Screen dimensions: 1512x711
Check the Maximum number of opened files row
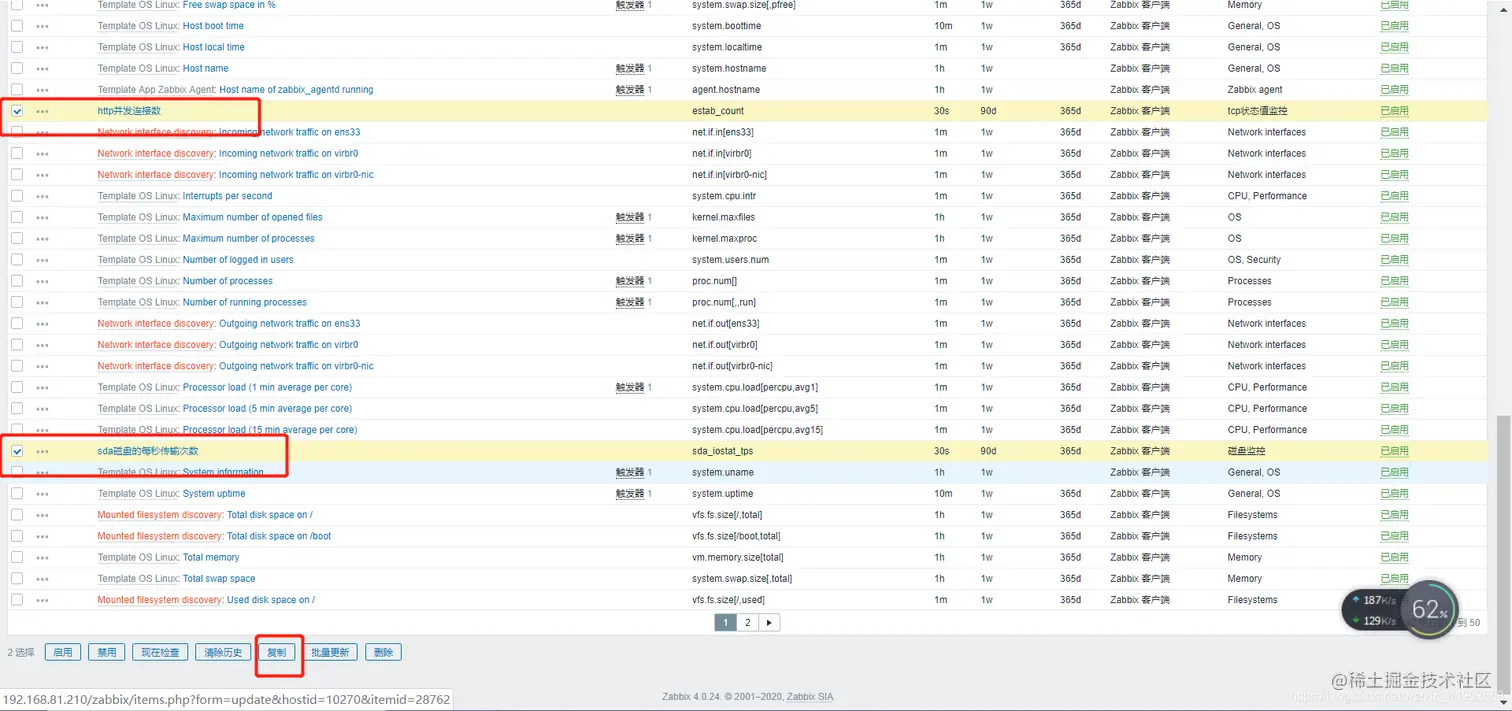click(17, 217)
